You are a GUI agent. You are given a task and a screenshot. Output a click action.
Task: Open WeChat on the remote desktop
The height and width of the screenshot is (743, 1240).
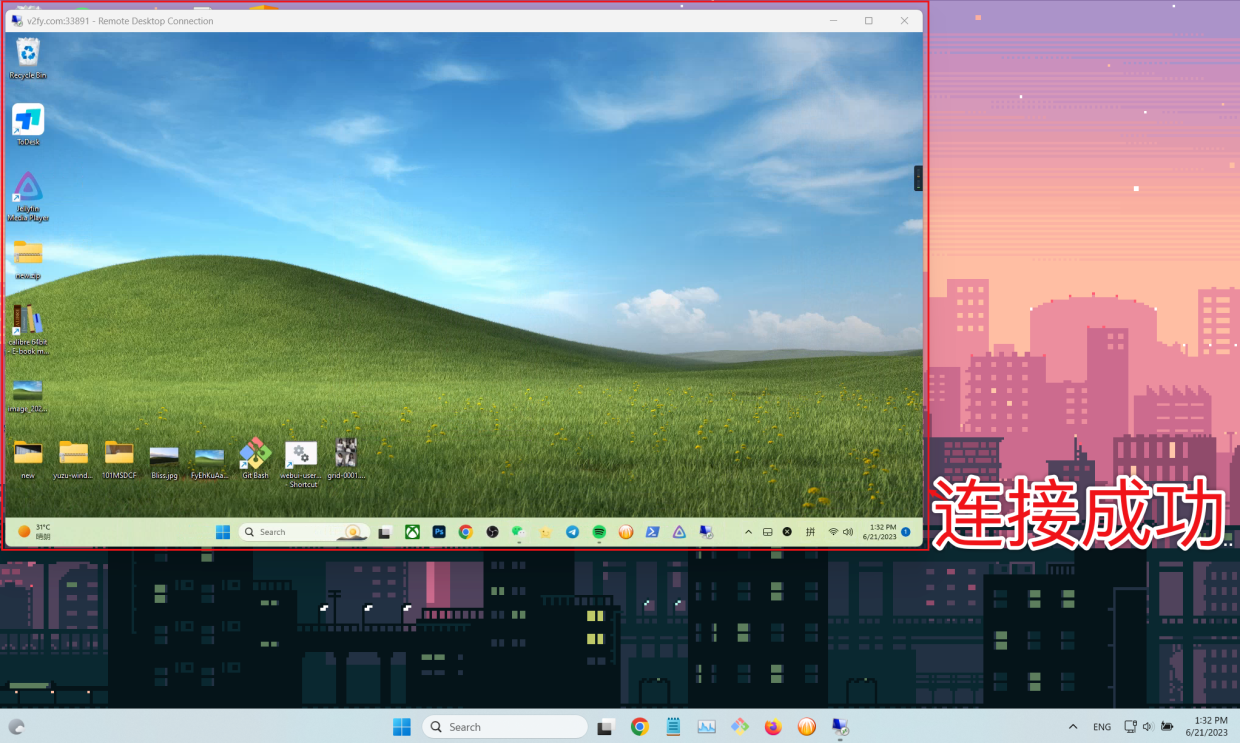(x=517, y=531)
